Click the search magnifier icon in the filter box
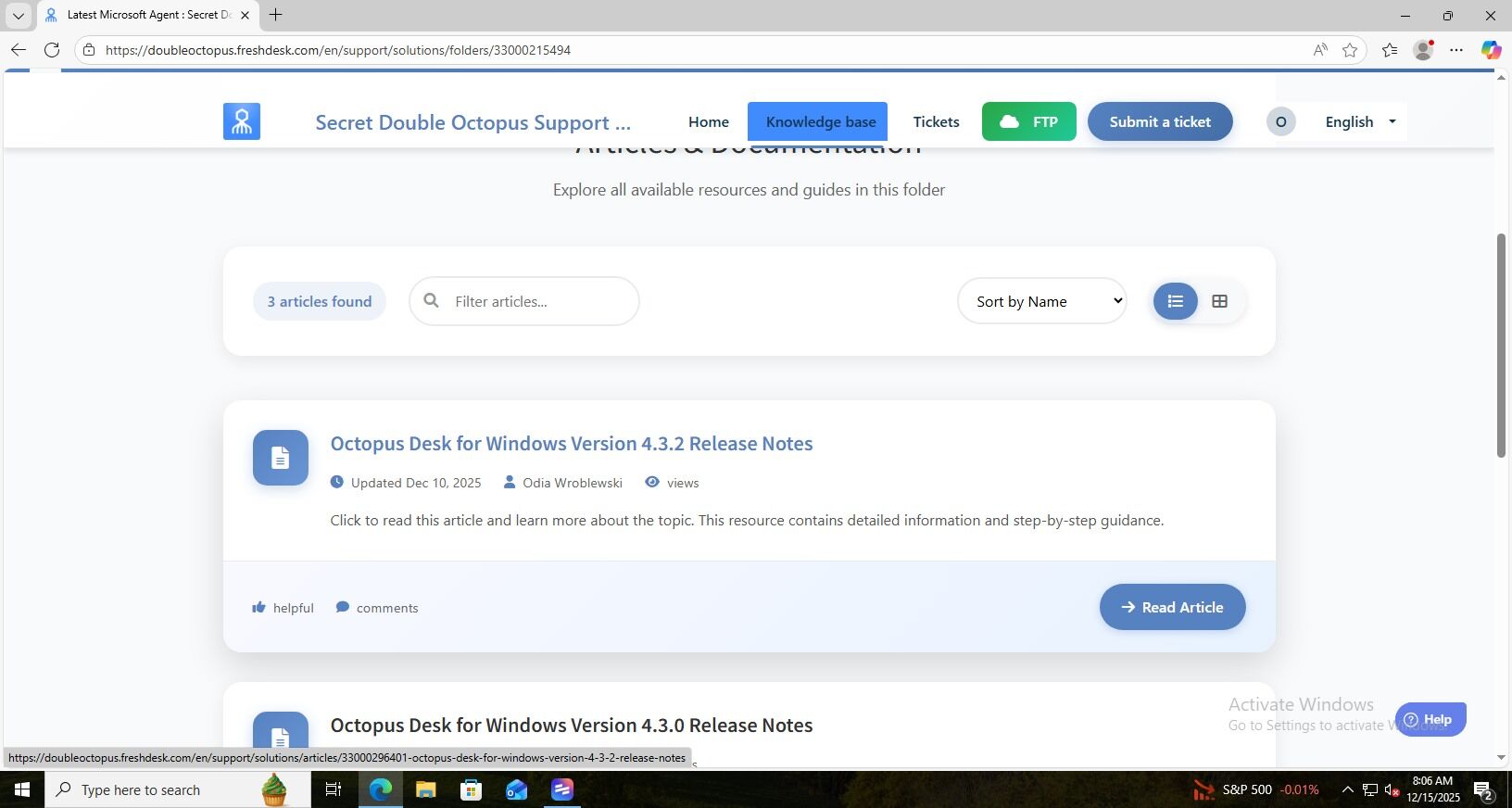 point(431,300)
